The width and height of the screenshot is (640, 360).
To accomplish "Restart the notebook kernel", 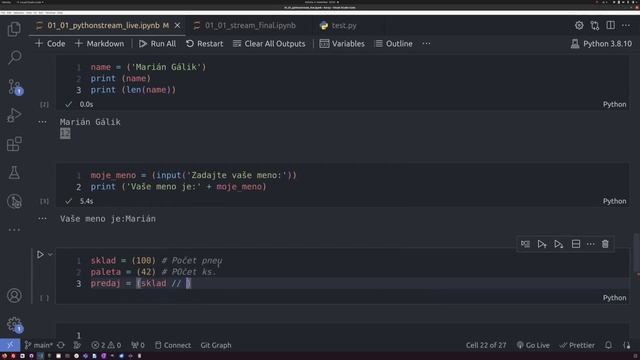I will coord(204,44).
